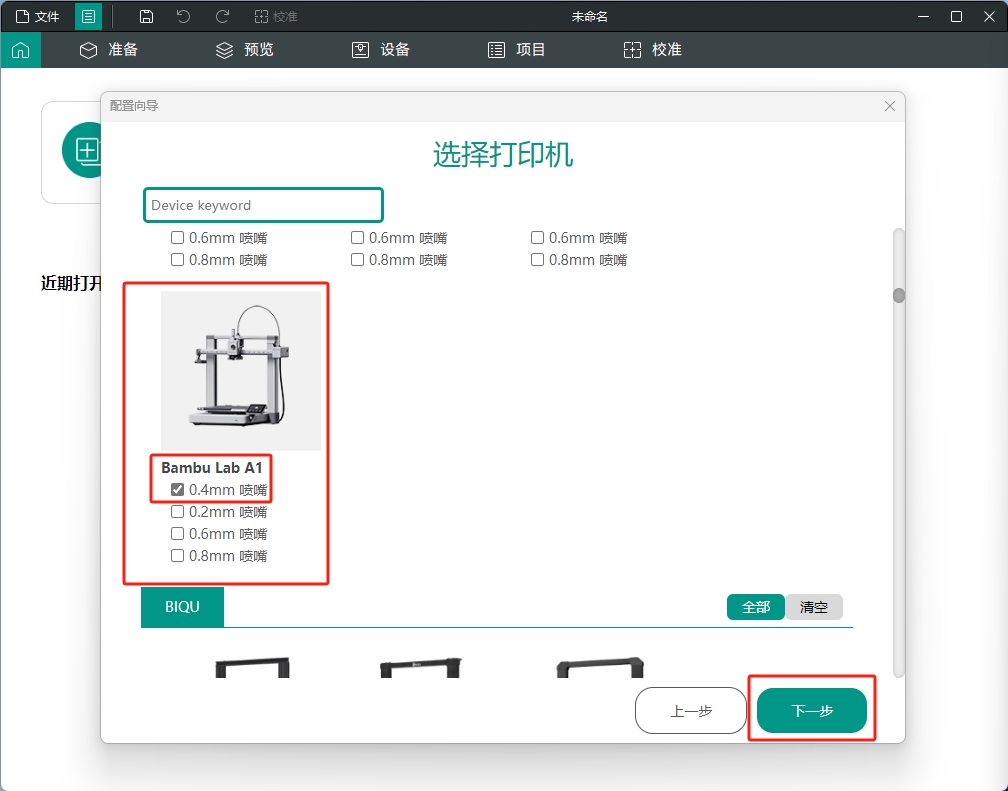The height and width of the screenshot is (791, 1008).
Task: Close the 配置向导 dialog
Action: pos(890,106)
